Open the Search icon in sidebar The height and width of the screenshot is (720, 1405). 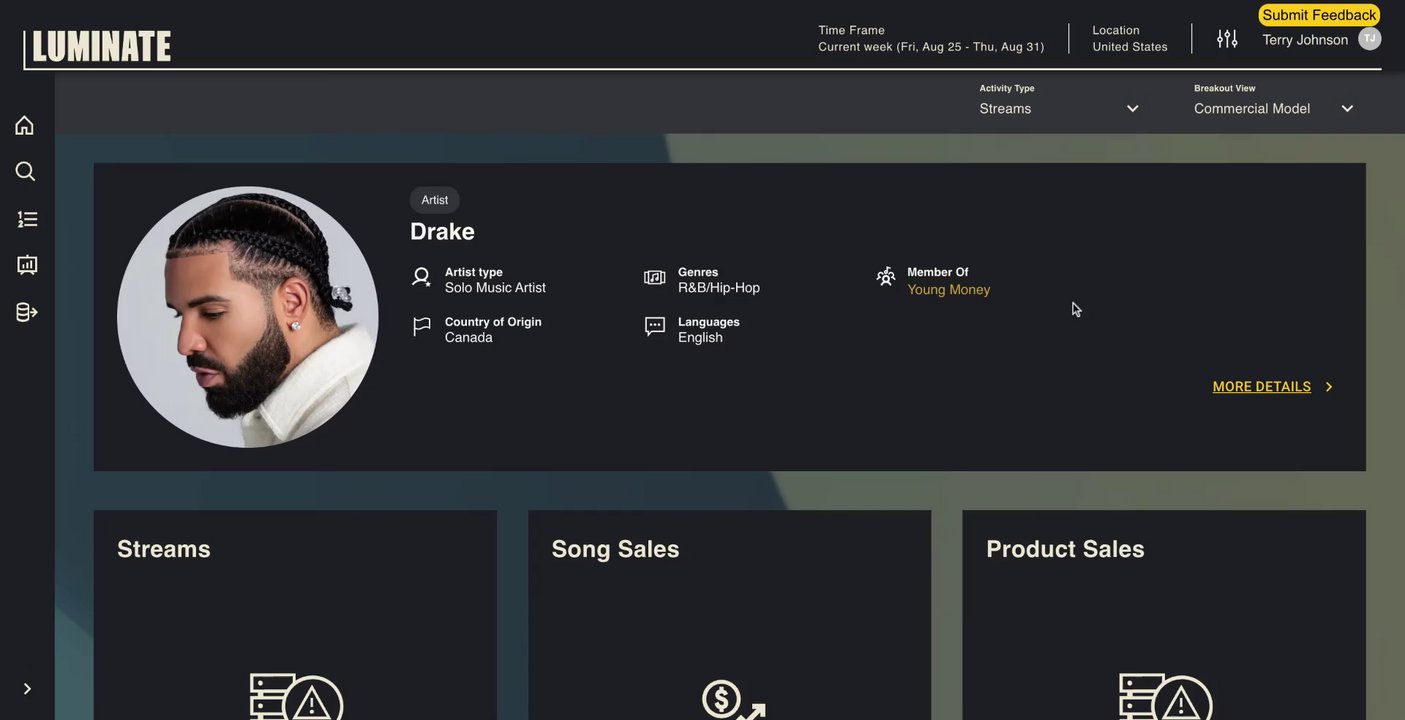tap(25, 171)
